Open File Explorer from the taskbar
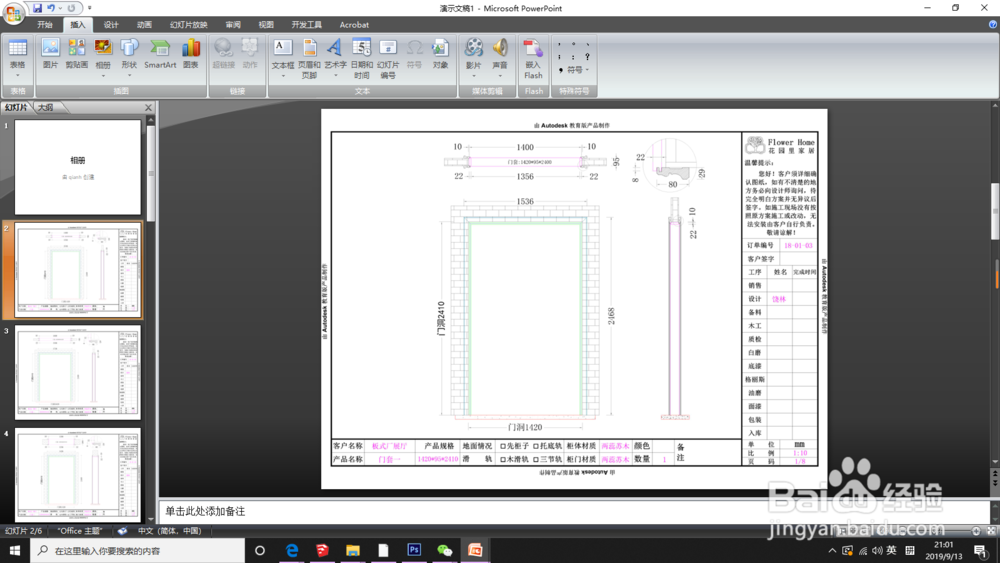The image size is (1000, 563). click(353, 550)
